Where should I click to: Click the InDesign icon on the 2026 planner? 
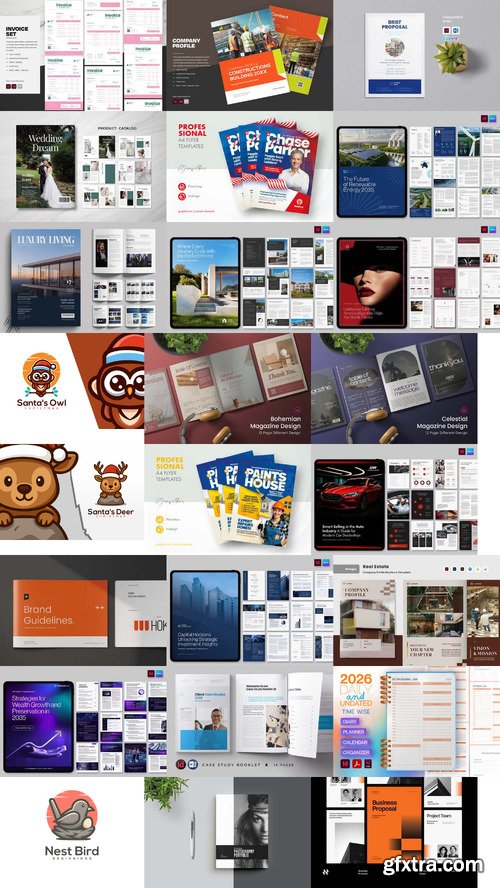click(x=345, y=764)
